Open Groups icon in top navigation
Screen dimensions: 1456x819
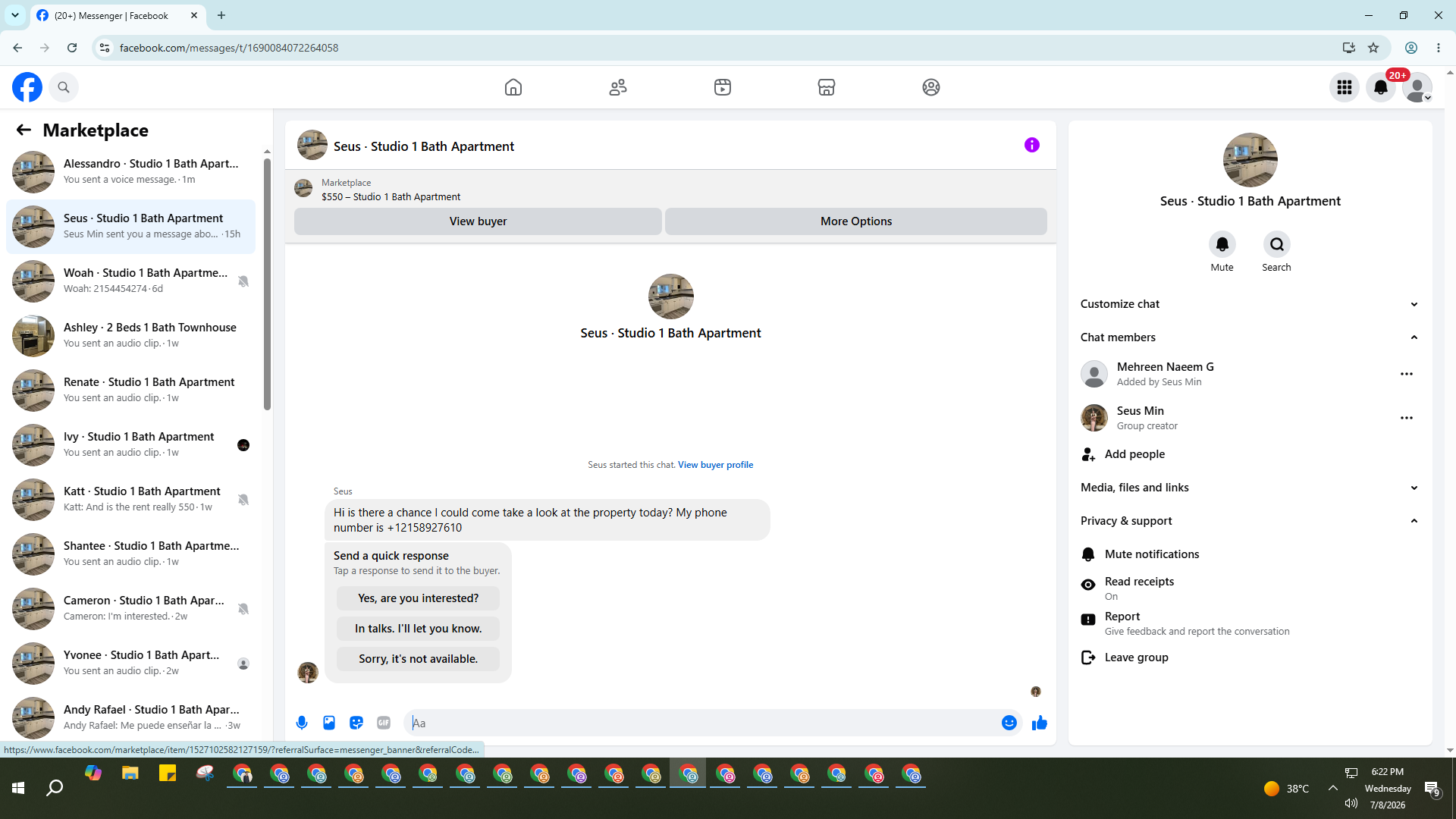[931, 87]
